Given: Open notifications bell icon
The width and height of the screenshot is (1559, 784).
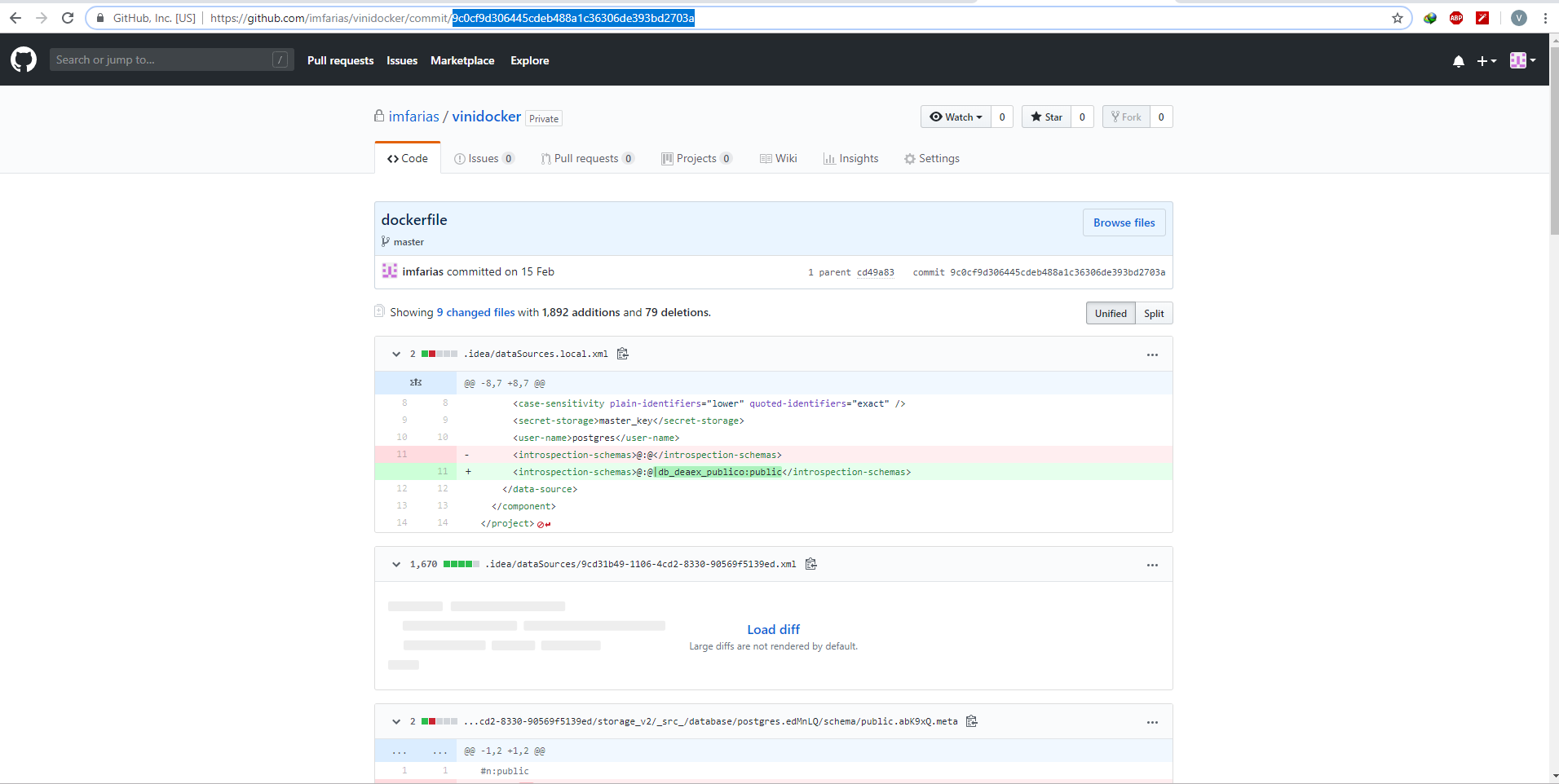Looking at the screenshot, I should pyautogui.click(x=1459, y=61).
